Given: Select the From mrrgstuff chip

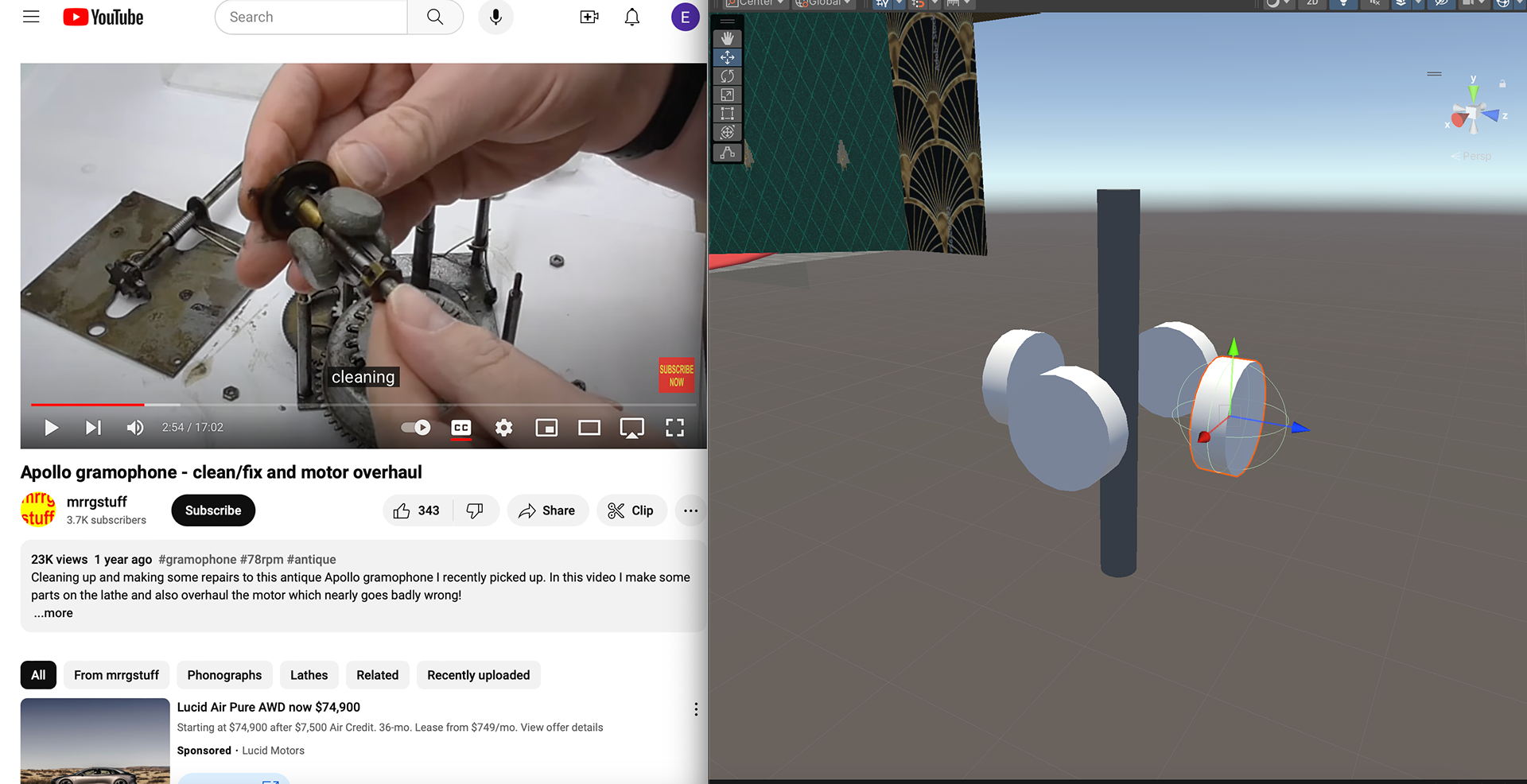Looking at the screenshot, I should pyautogui.click(x=116, y=675).
